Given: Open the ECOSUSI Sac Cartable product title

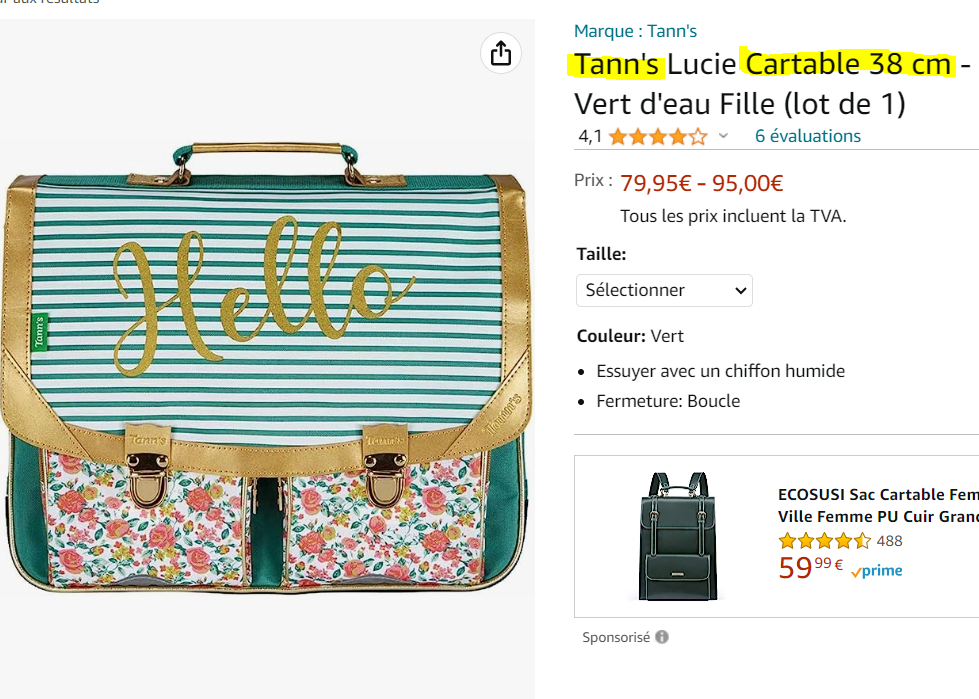Looking at the screenshot, I should (x=877, y=505).
